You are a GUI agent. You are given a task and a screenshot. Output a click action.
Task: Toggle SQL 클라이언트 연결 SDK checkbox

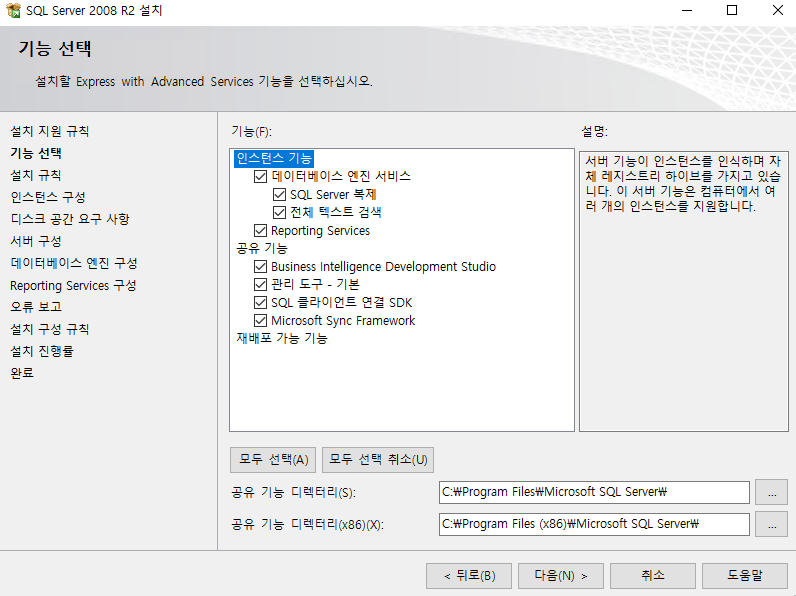(x=260, y=303)
